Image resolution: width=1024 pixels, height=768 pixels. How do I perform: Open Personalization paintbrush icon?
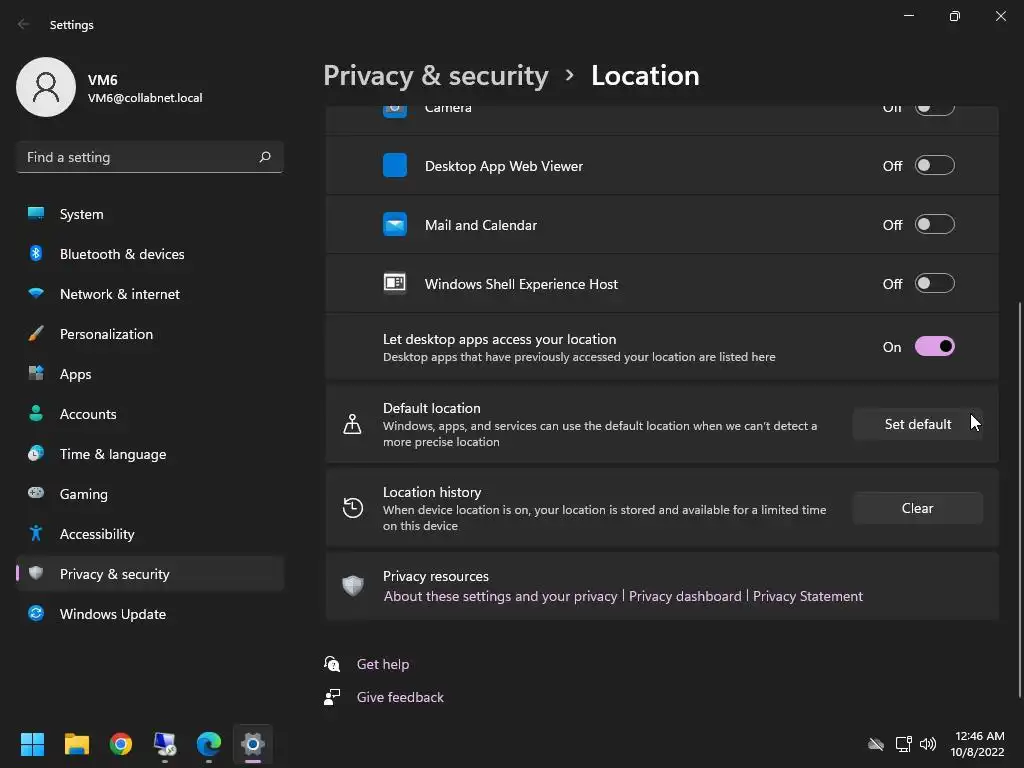point(36,334)
